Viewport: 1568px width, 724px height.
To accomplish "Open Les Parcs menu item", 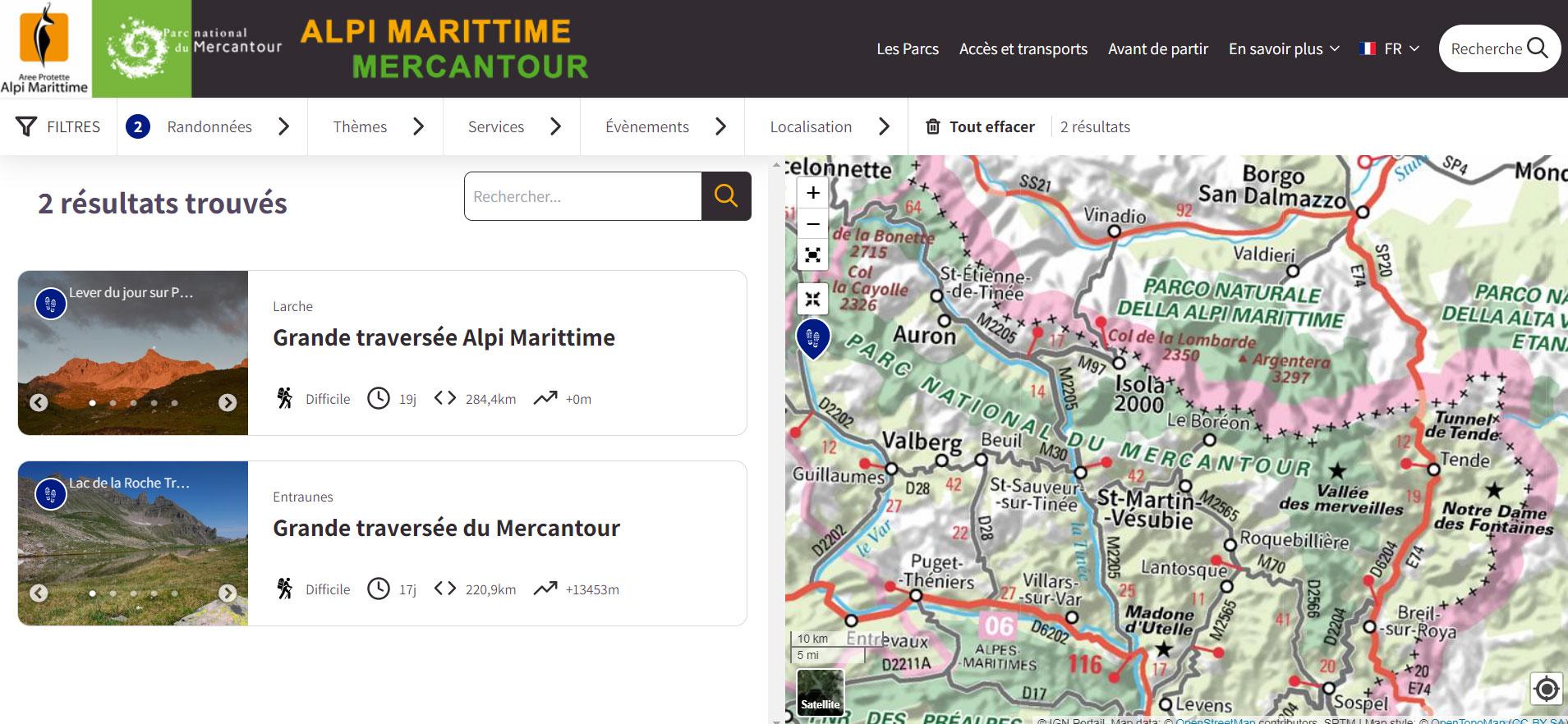I will coord(907,49).
